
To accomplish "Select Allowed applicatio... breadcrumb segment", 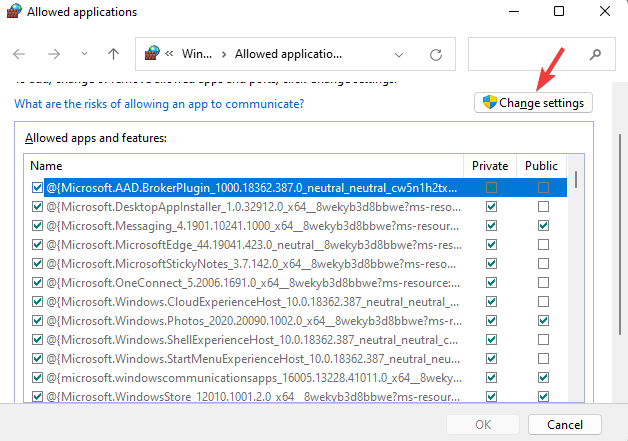I will tap(288, 54).
